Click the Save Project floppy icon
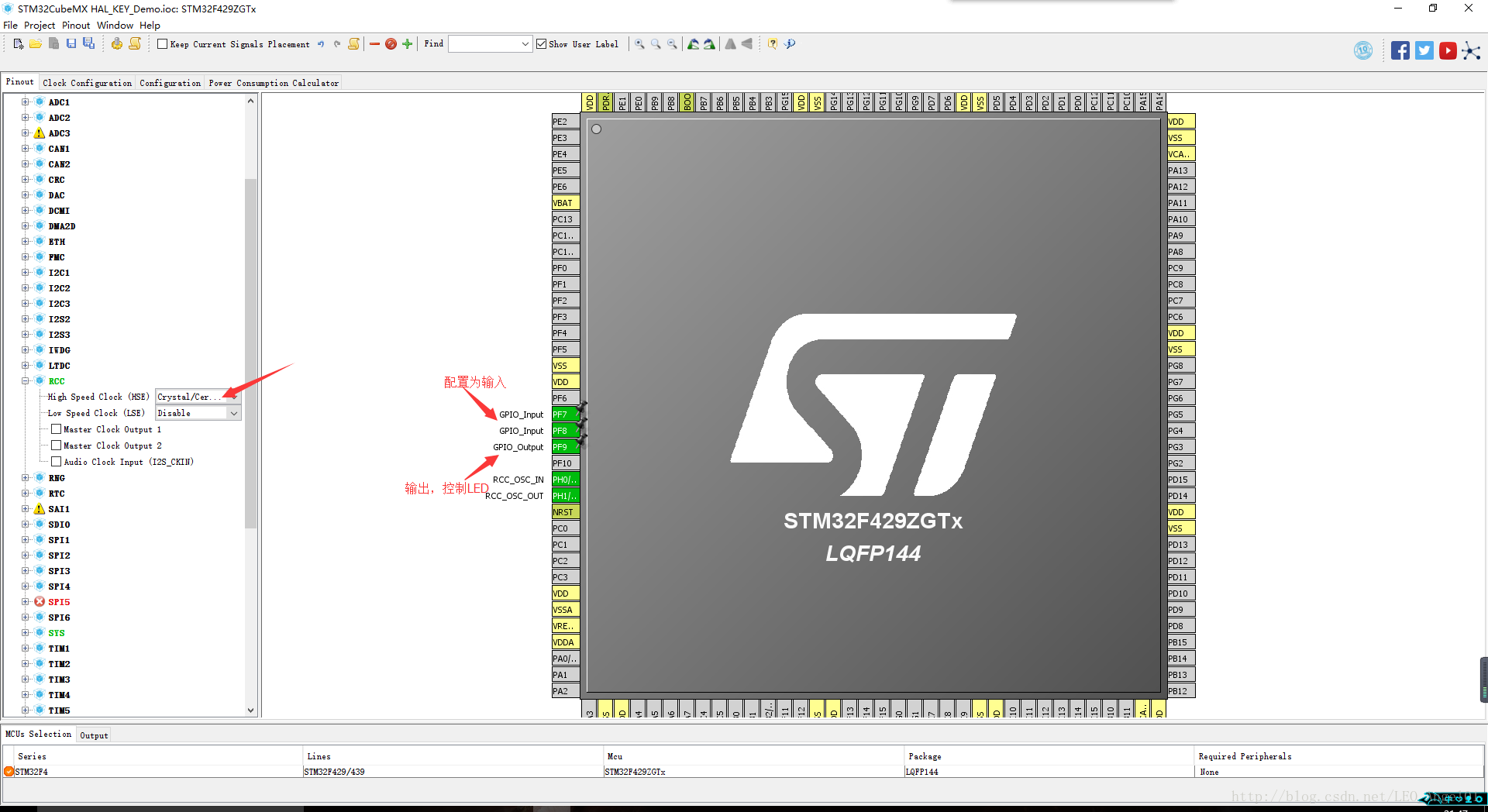 (71, 44)
